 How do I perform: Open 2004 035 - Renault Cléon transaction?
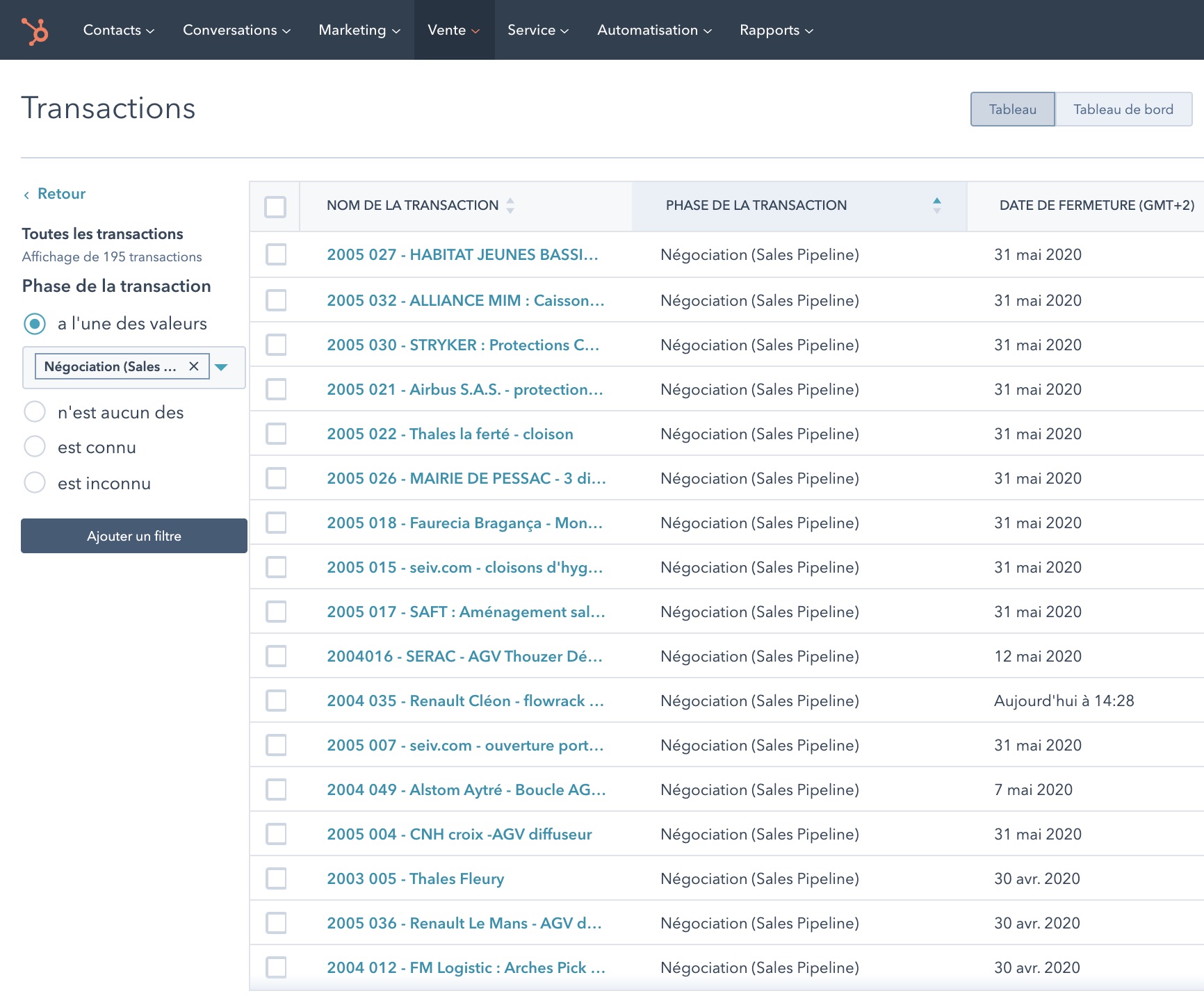click(465, 701)
